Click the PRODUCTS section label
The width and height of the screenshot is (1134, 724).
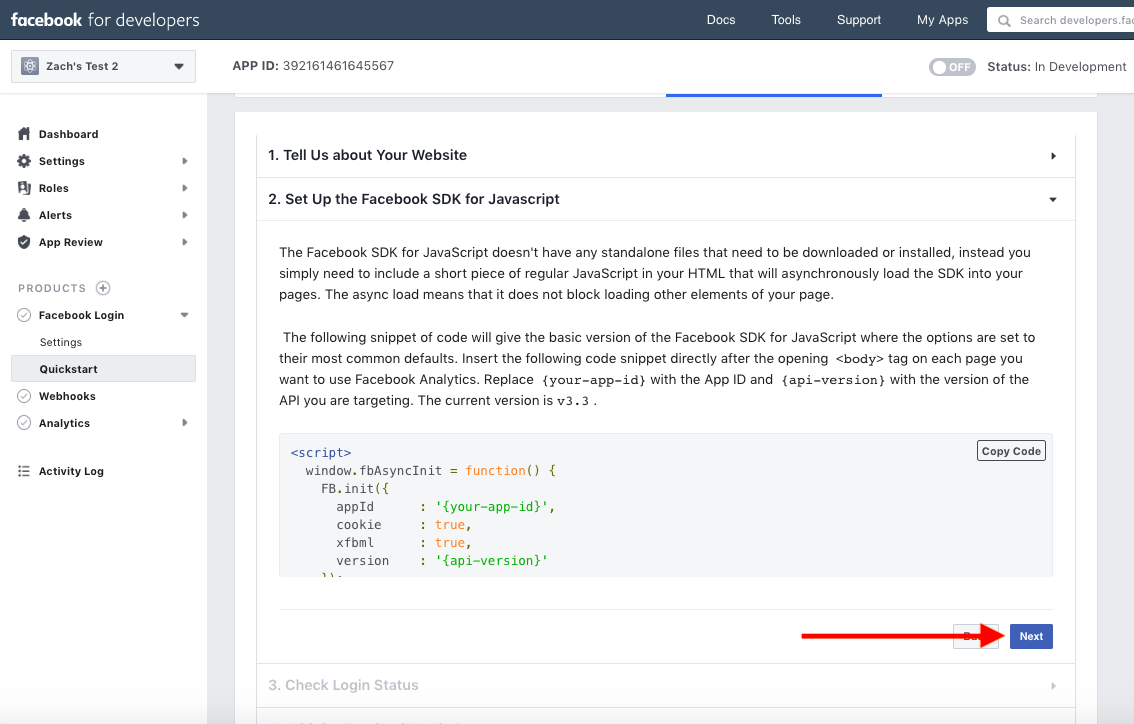point(52,288)
